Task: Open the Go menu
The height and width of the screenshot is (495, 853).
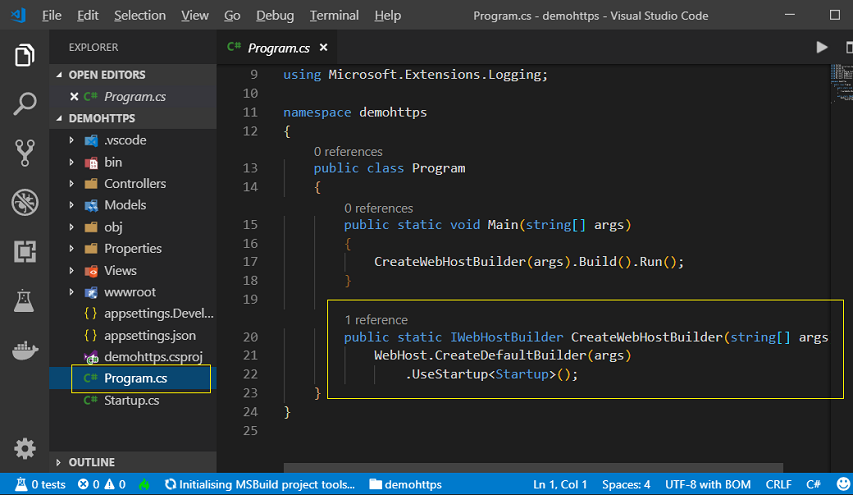Action: point(232,15)
